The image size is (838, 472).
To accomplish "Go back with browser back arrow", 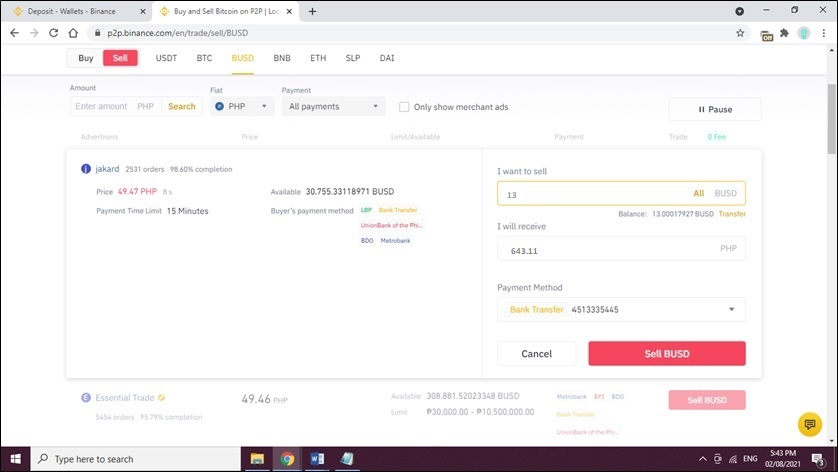I will point(14,33).
